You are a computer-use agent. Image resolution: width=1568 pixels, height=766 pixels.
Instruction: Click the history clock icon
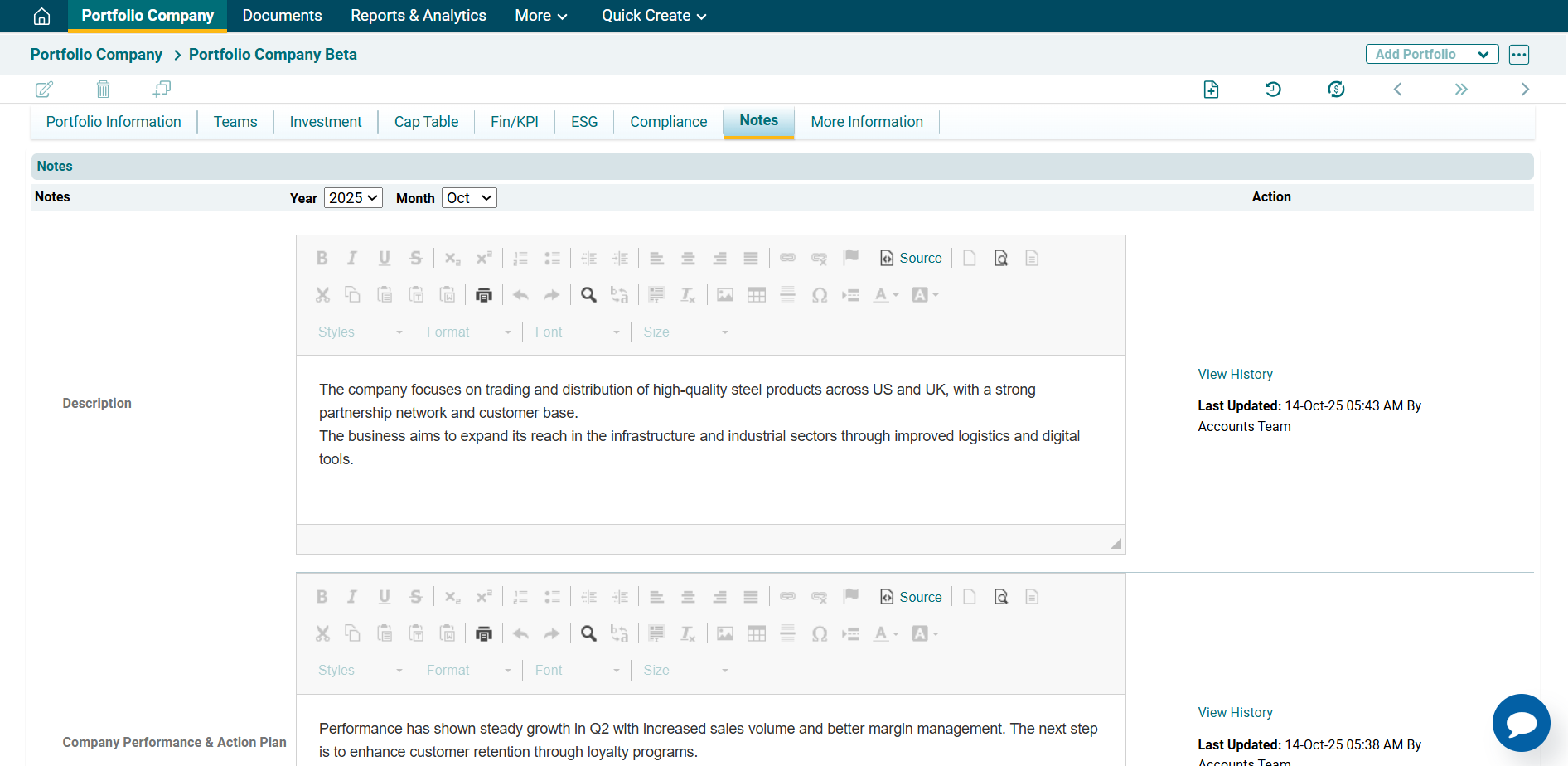point(1273,89)
